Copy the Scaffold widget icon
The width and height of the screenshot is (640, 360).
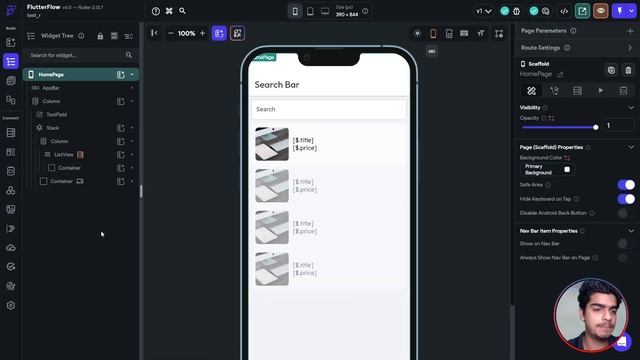coord(611,70)
